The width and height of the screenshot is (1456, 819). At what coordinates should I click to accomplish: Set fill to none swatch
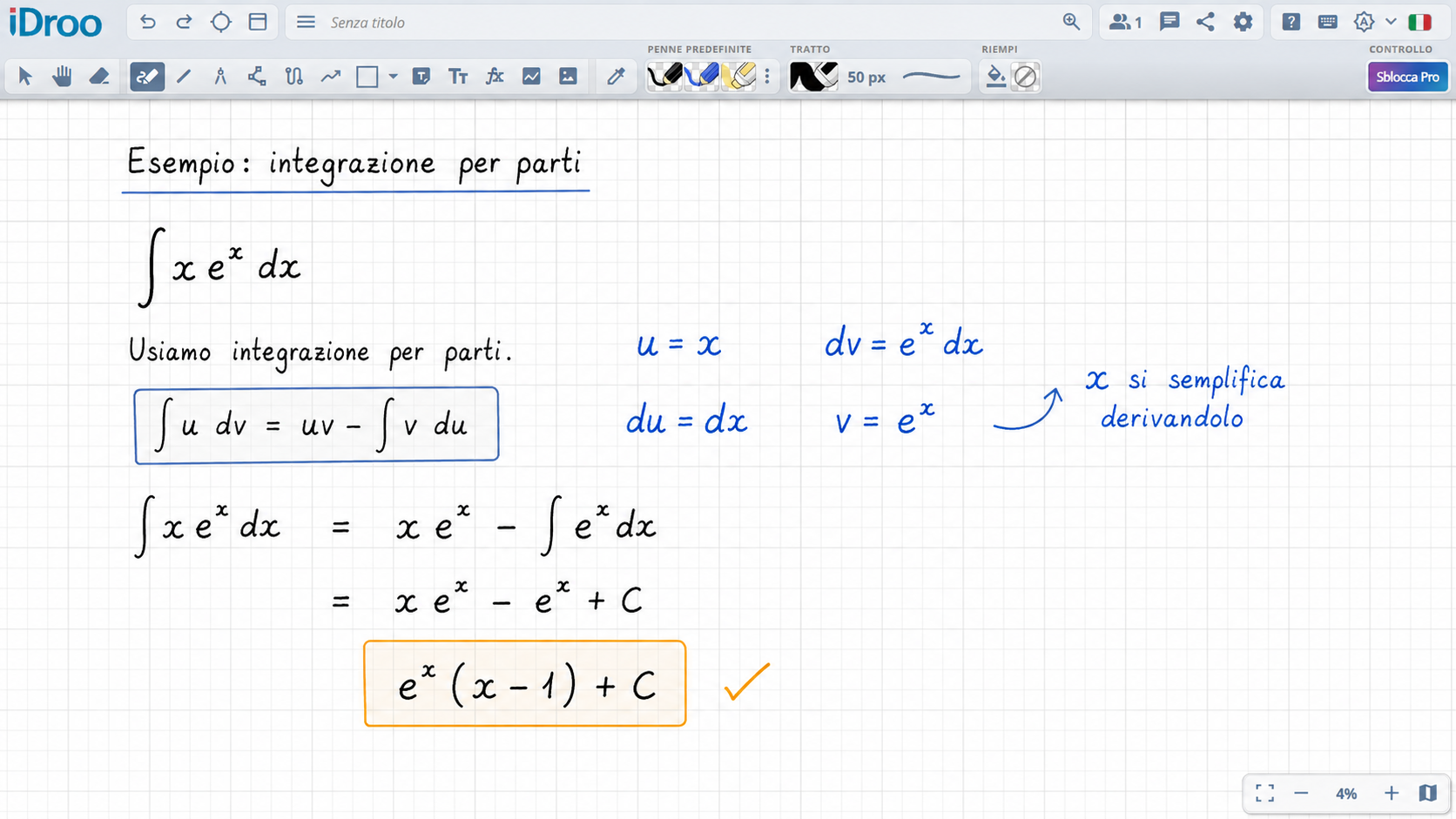pyautogui.click(x=1026, y=77)
